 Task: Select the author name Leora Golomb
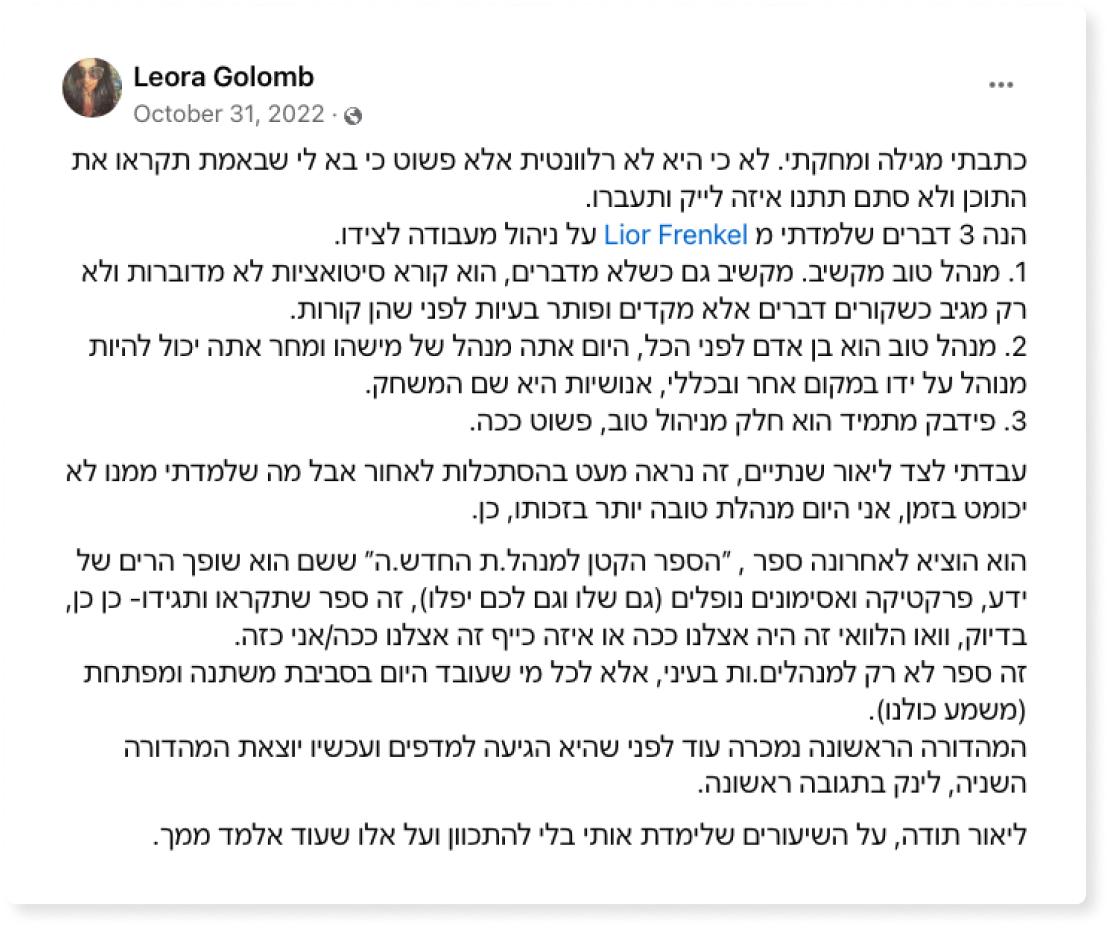click(222, 76)
